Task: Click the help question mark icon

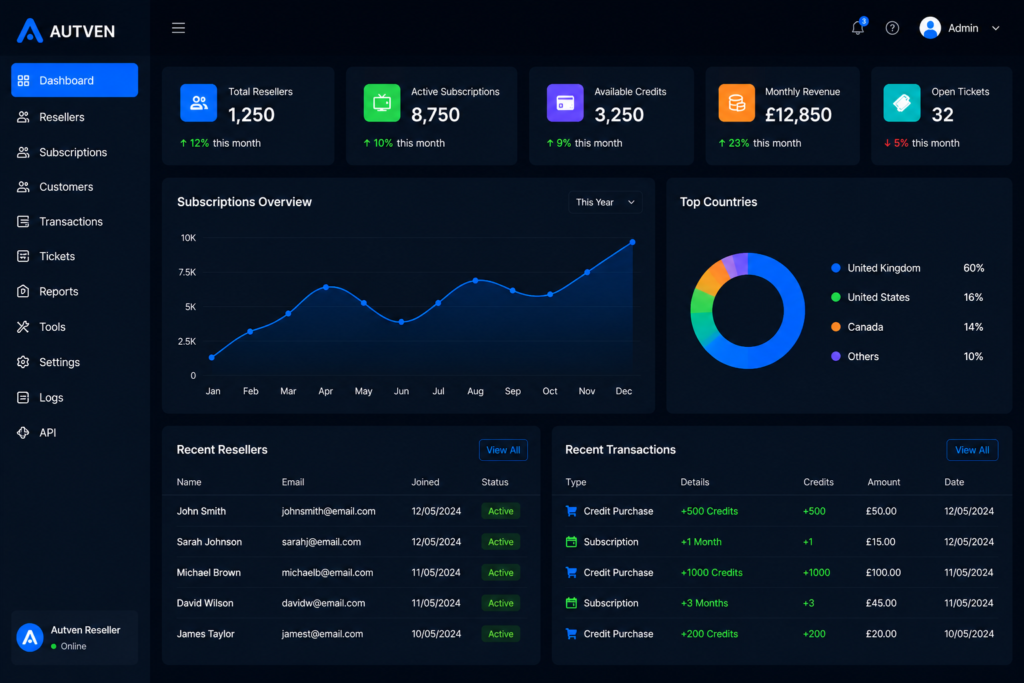Action: pyautogui.click(x=892, y=28)
